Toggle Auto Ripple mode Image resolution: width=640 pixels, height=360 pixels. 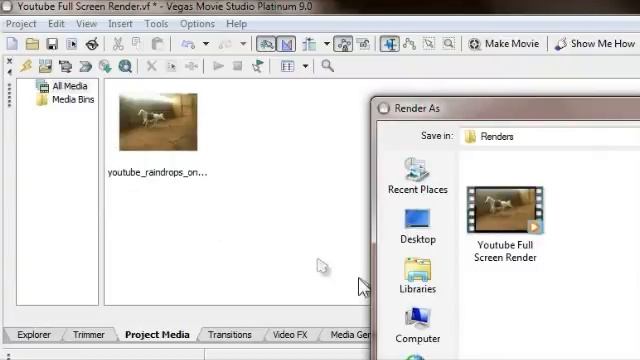coord(309,44)
